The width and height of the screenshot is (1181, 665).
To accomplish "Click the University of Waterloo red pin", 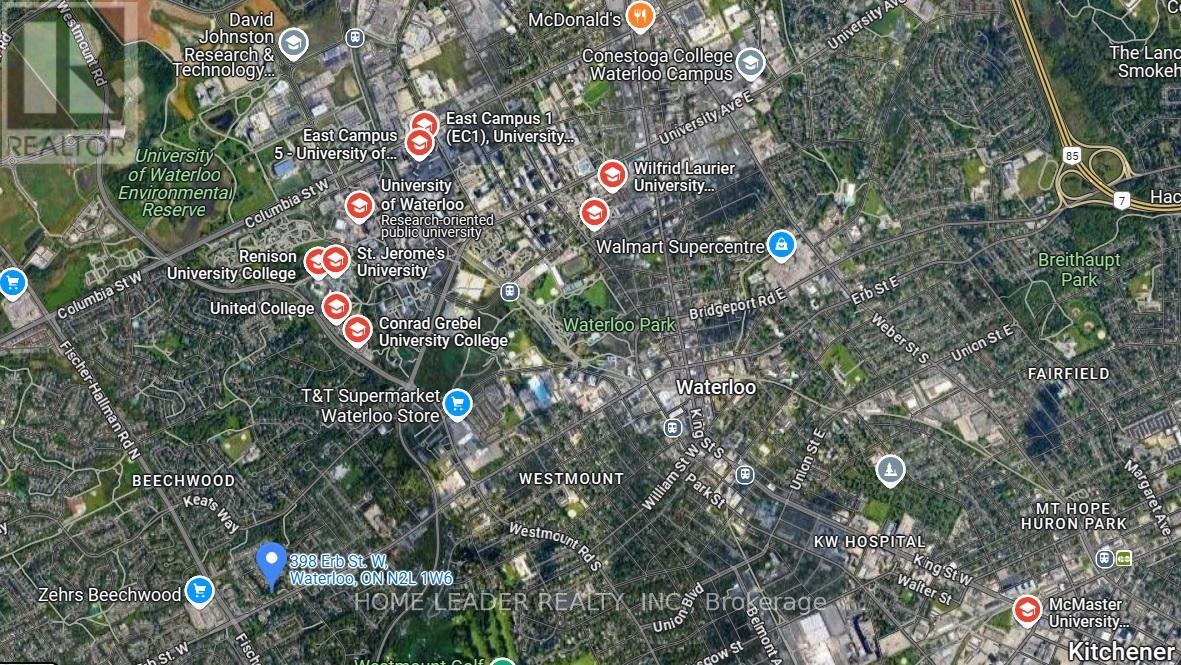I will pos(359,206).
